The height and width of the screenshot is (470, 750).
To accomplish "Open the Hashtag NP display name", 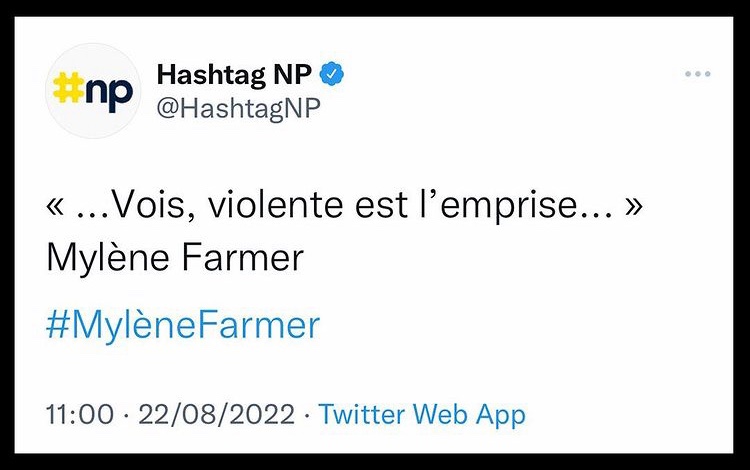I will (234, 73).
